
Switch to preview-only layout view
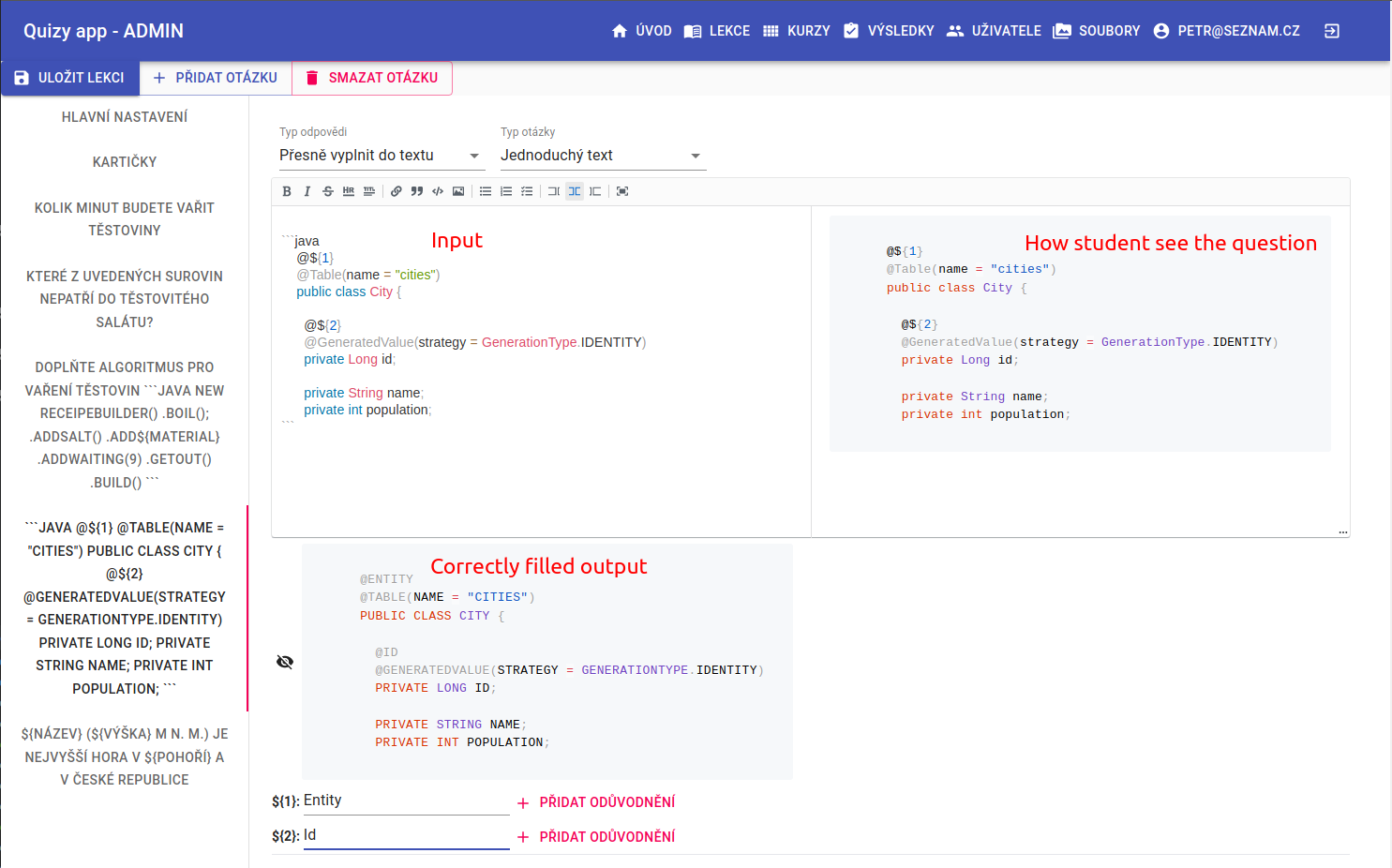(595, 191)
